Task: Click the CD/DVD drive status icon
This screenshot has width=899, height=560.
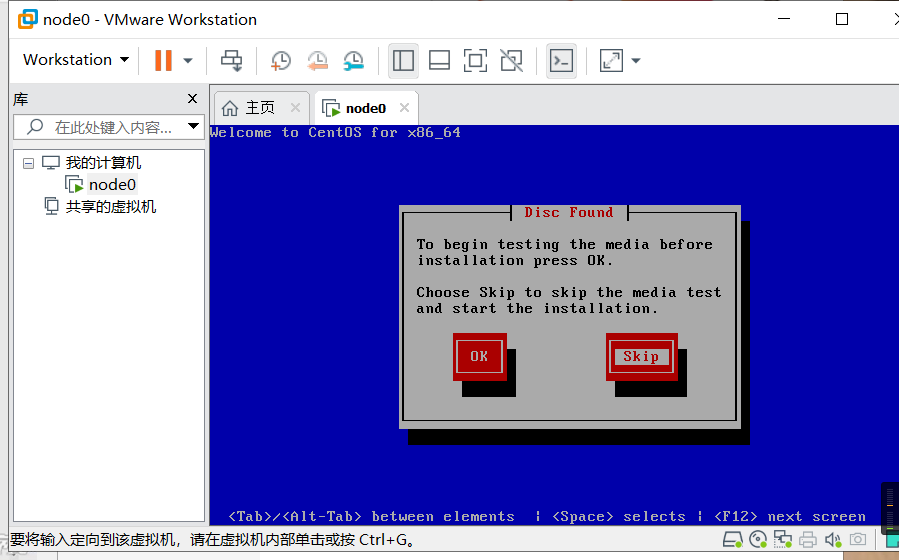Action: pos(758,539)
